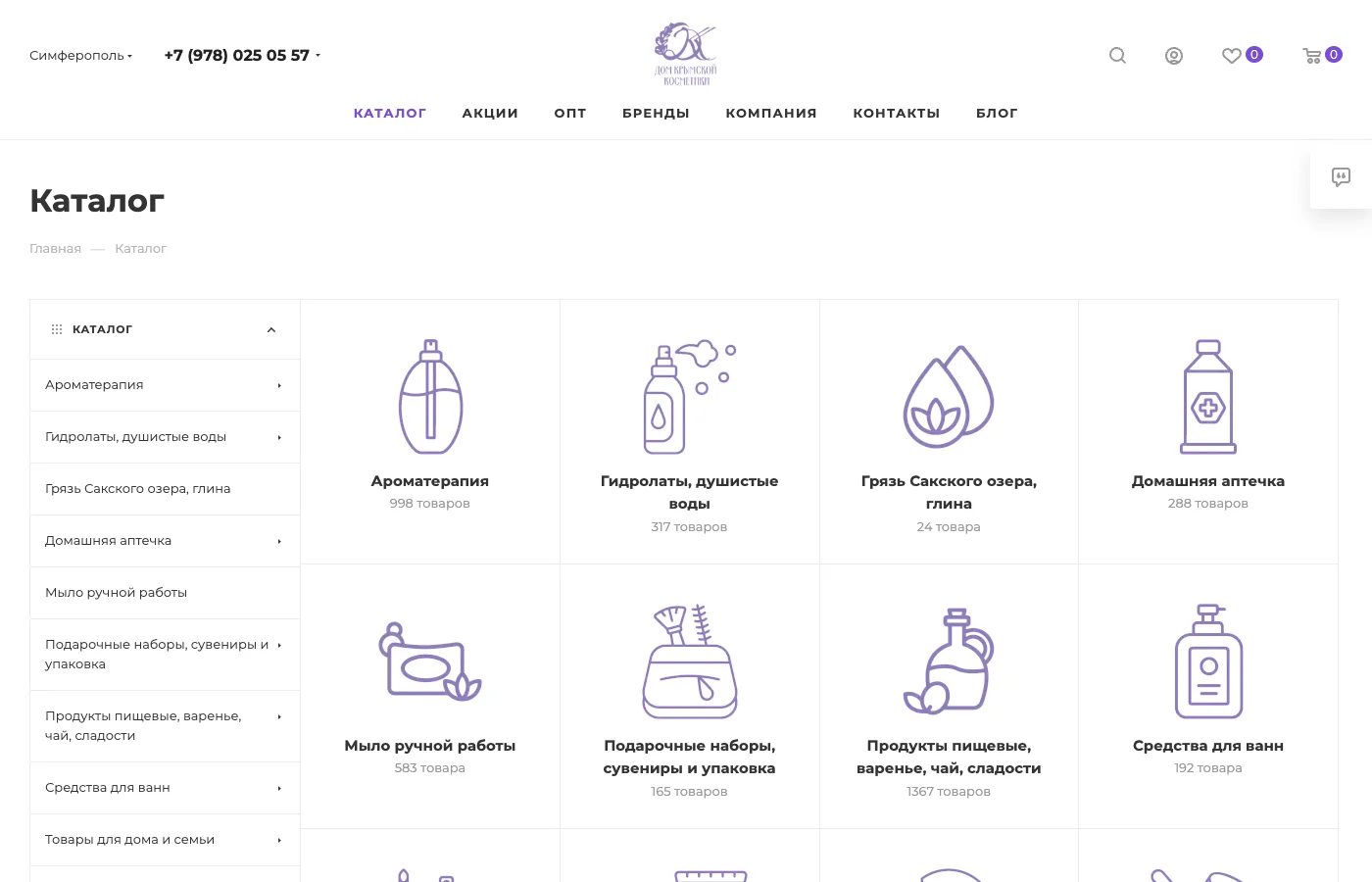Click the store logo in the header
The image size is (1372, 882).
click(x=686, y=54)
